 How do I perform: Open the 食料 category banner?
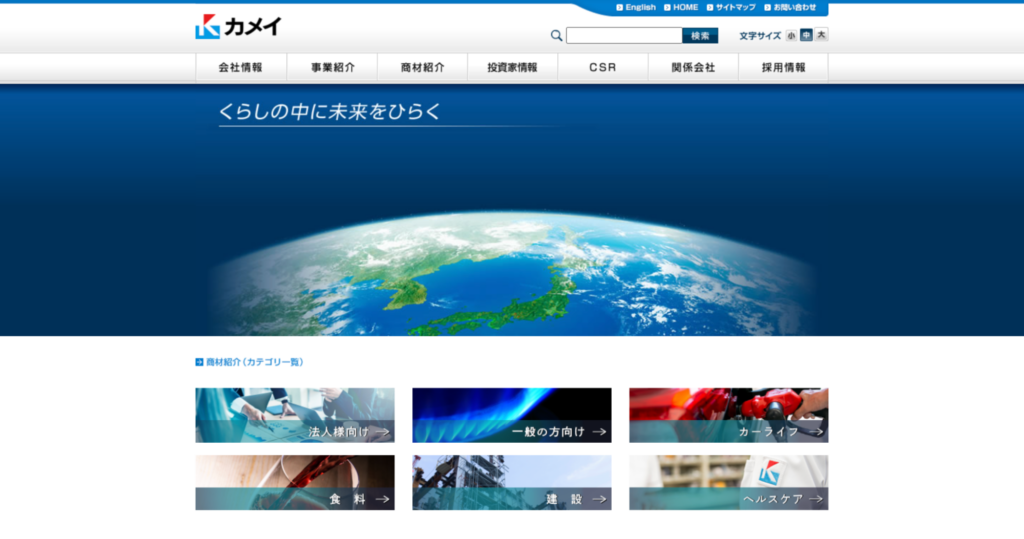pos(295,483)
